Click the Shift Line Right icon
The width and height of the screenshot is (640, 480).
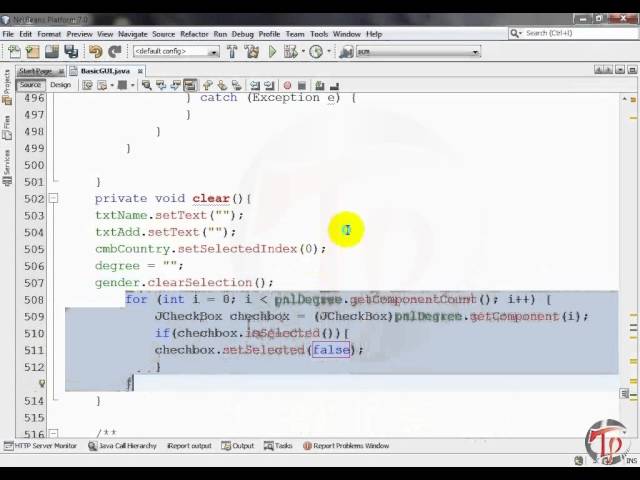point(269,85)
